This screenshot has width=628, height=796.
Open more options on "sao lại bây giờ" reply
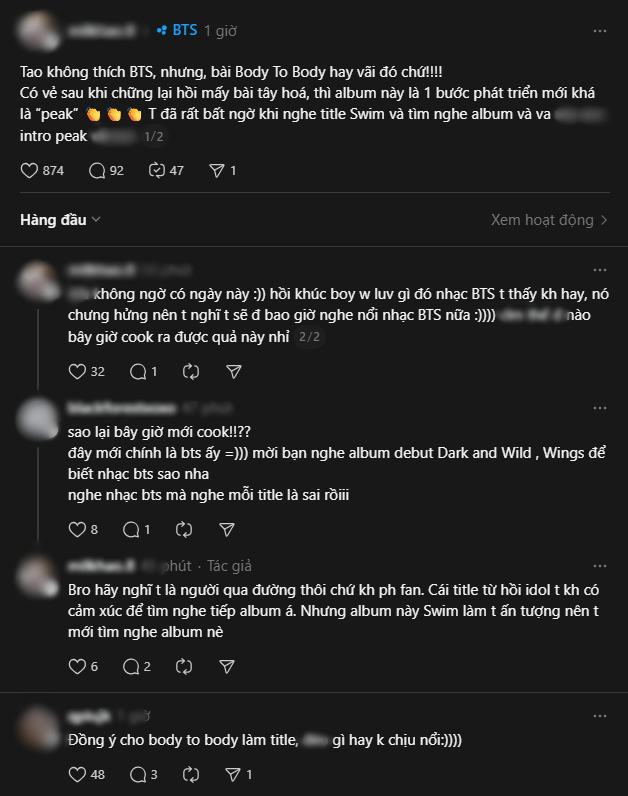click(599, 408)
